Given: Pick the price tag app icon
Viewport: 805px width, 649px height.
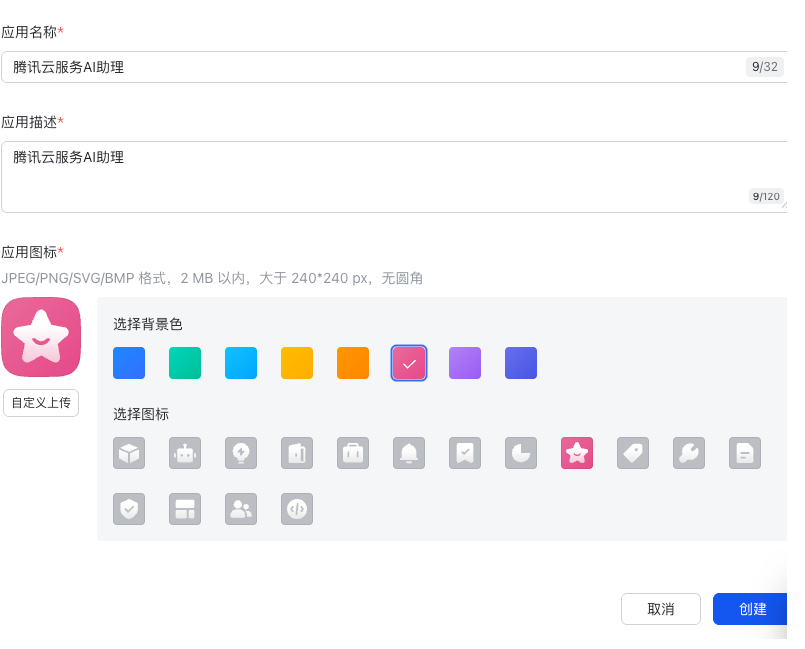Looking at the screenshot, I should 632,453.
